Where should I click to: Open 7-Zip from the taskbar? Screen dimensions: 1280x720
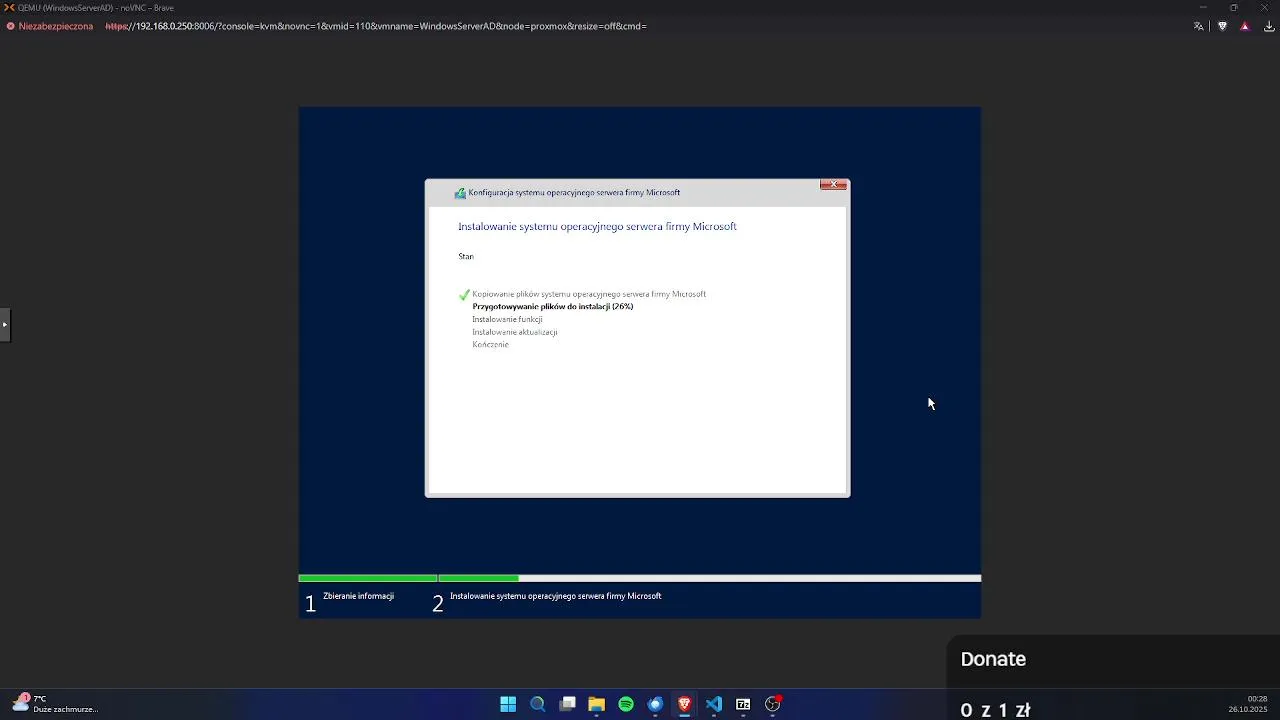coord(743,704)
